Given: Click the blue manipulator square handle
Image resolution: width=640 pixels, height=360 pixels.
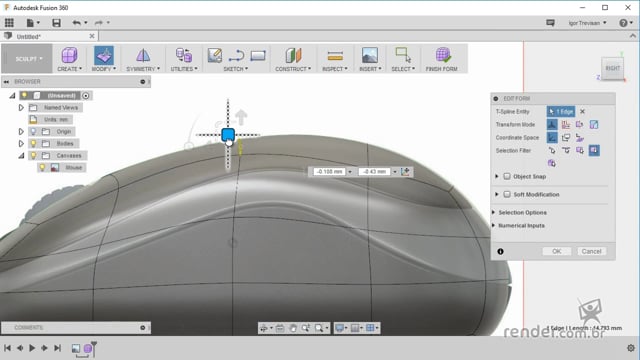Looking at the screenshot, I should [x=228, y=135].
